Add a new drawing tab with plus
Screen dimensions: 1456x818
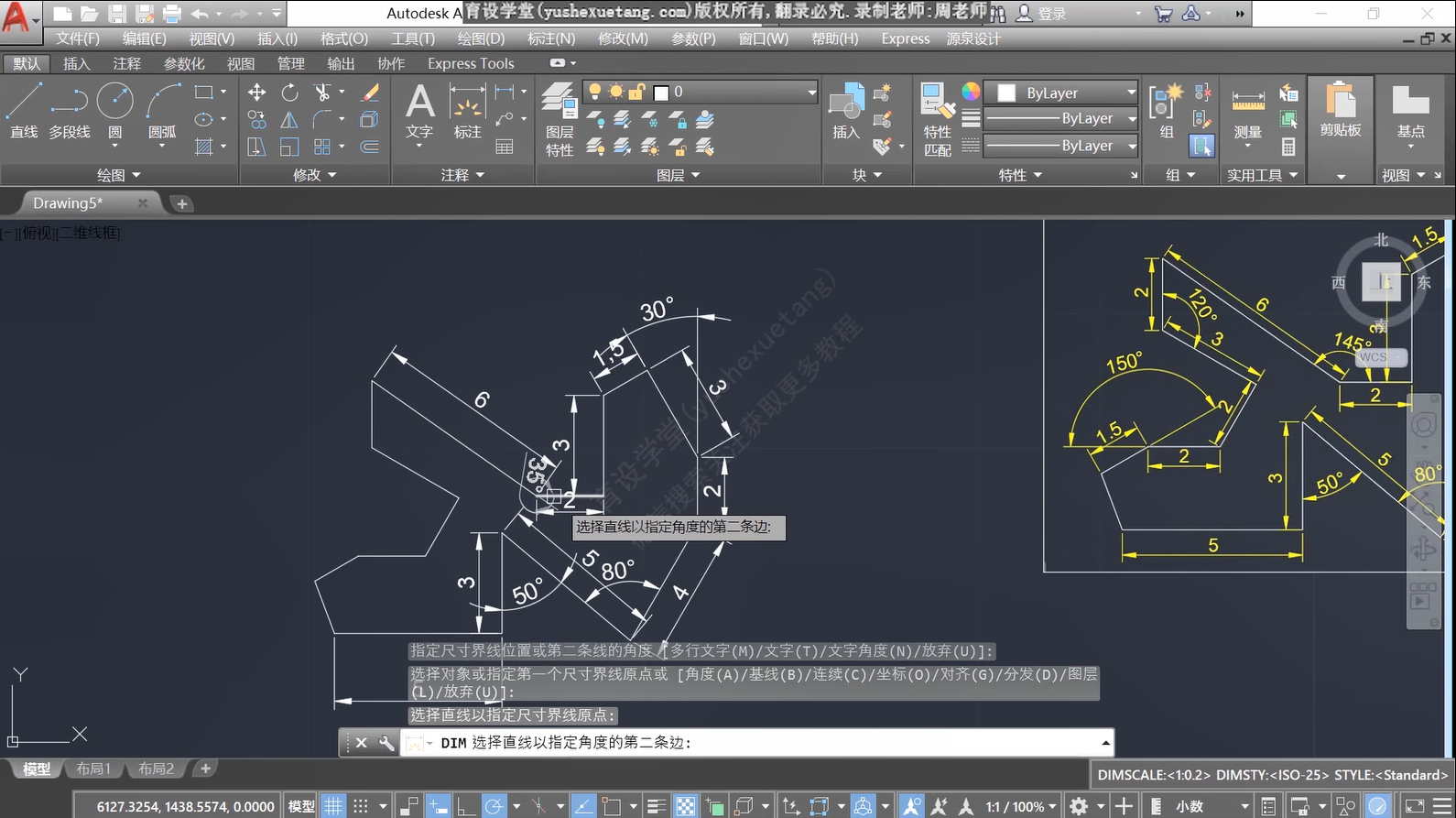point(181,203)
